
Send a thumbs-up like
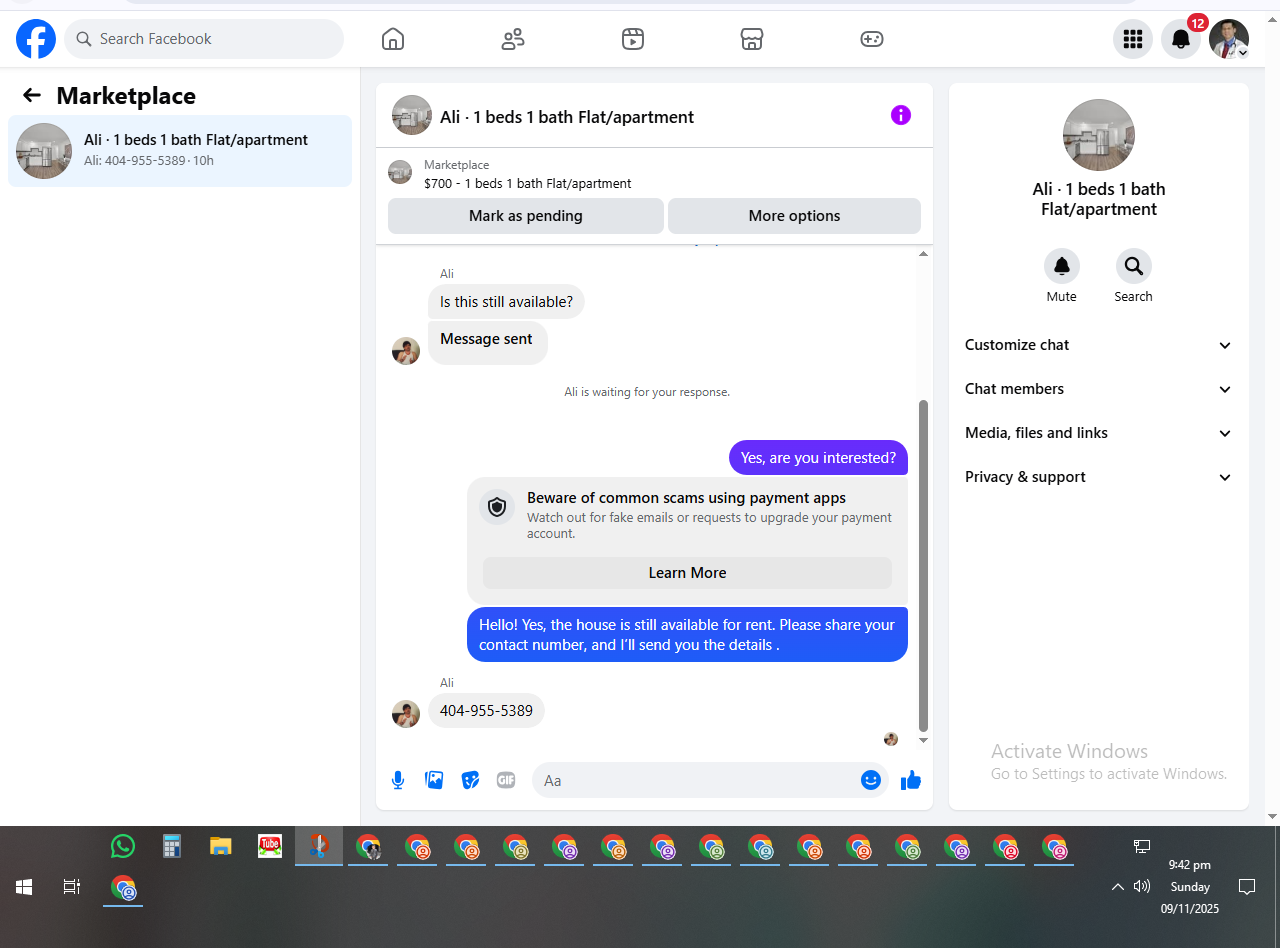(910, 780)
